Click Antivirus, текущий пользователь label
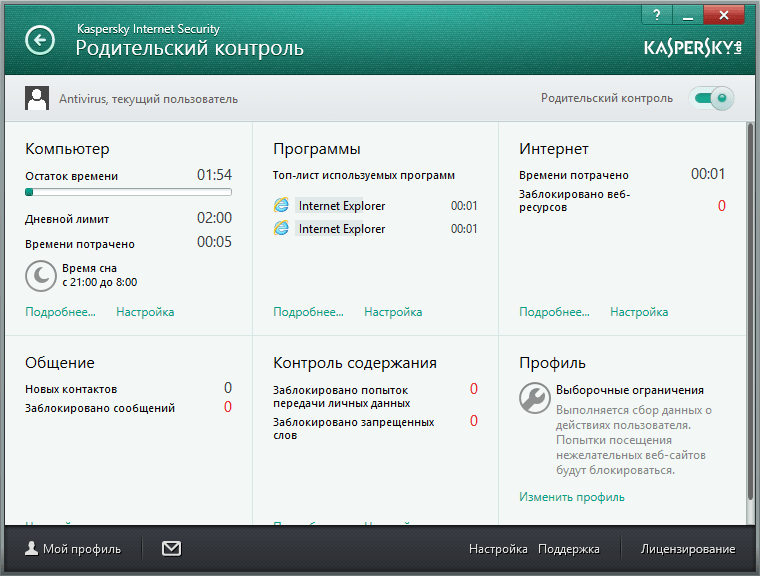Viewport: 760px width, 576px height. [148, 99]
